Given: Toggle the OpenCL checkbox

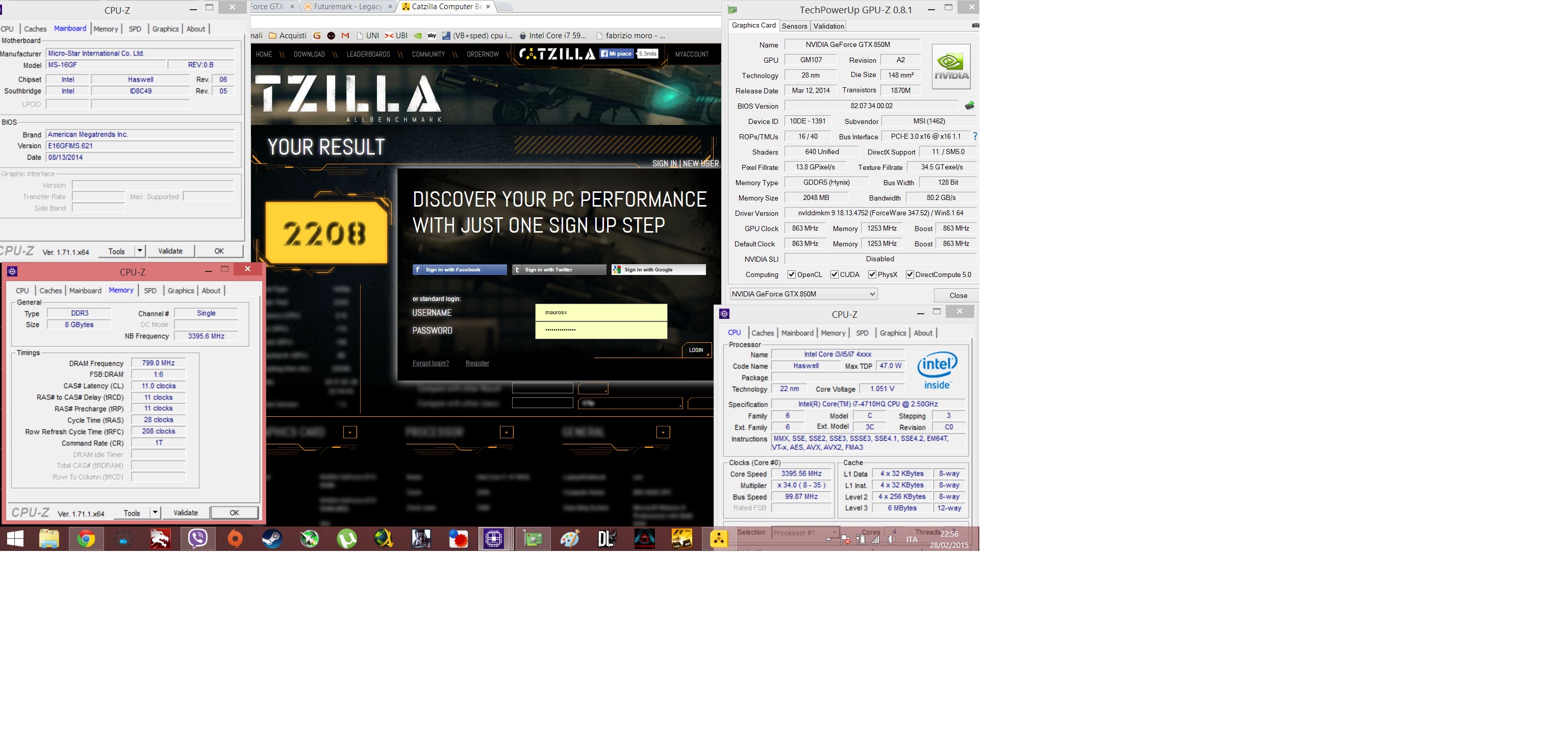Looking at the screenshot, I should point(791,274).
